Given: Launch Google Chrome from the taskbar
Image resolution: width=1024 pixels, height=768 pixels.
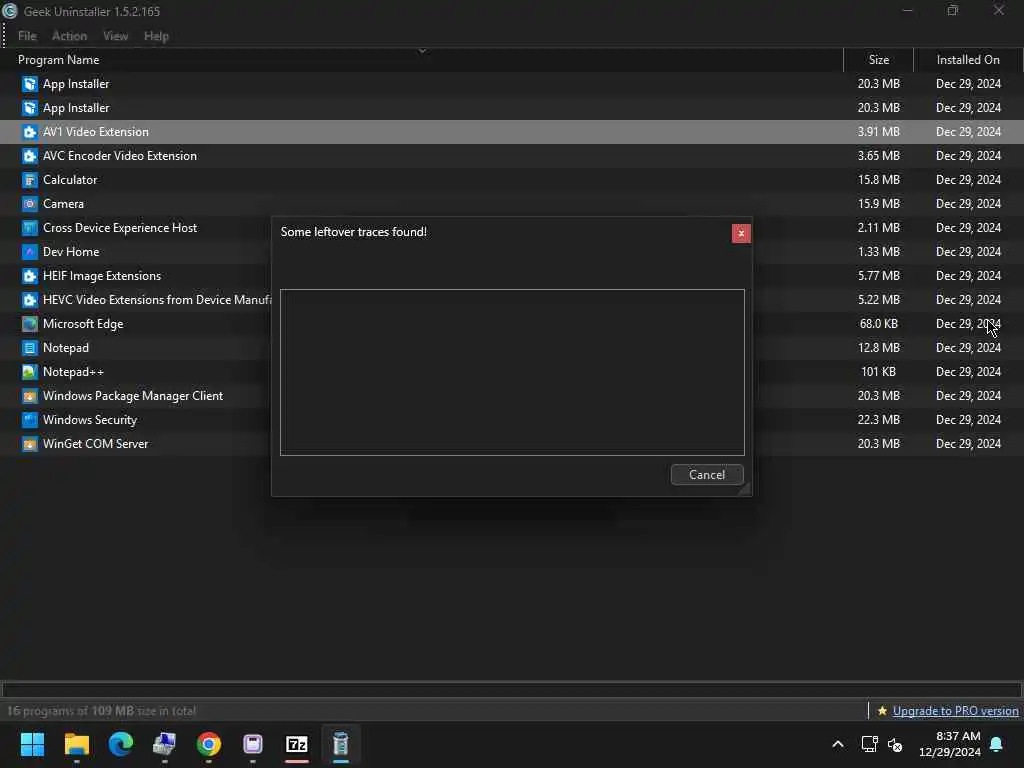Looking at the screenshot, I should [x=209, y=744].
